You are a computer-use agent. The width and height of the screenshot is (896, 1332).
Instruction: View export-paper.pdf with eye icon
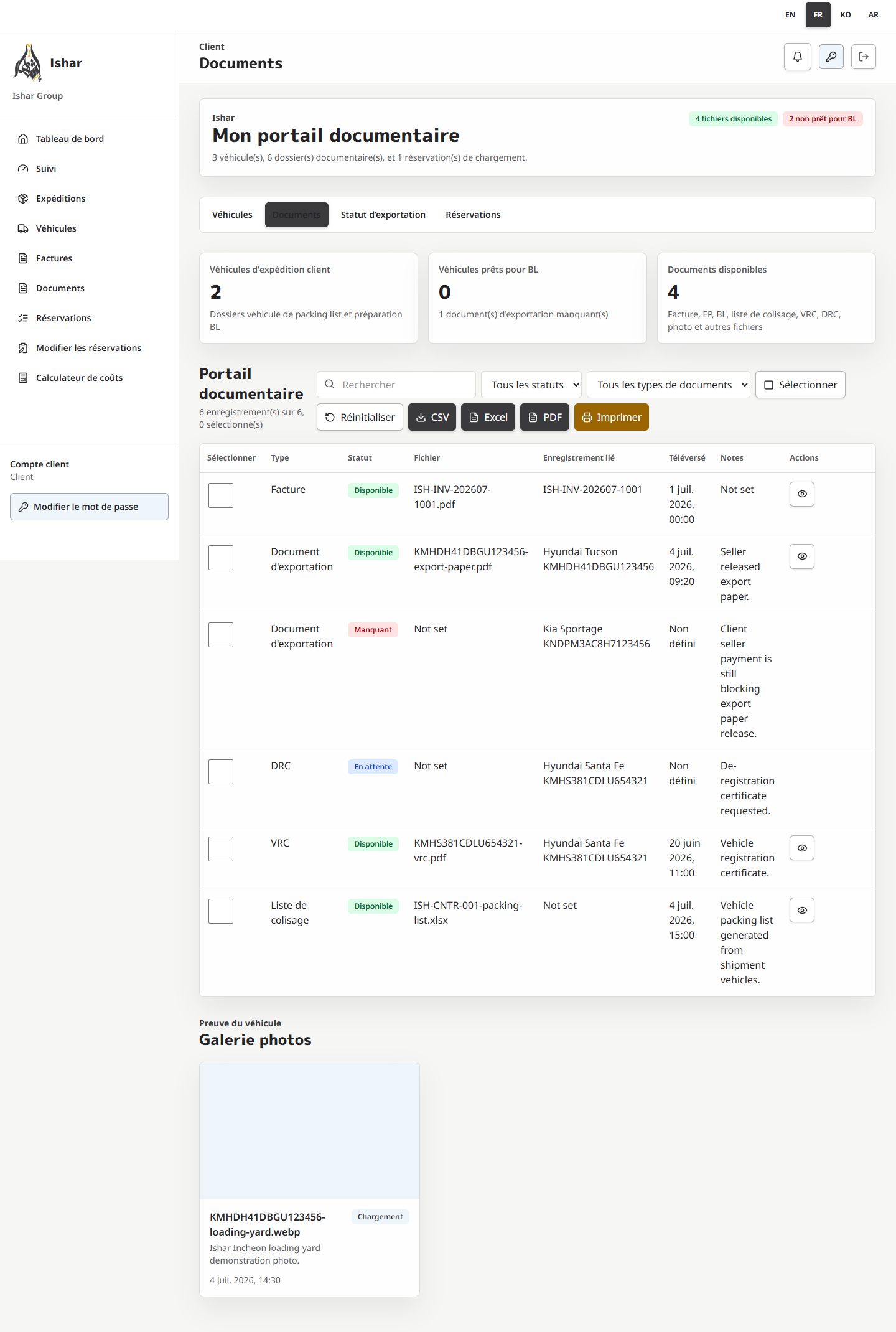(802, 556)
